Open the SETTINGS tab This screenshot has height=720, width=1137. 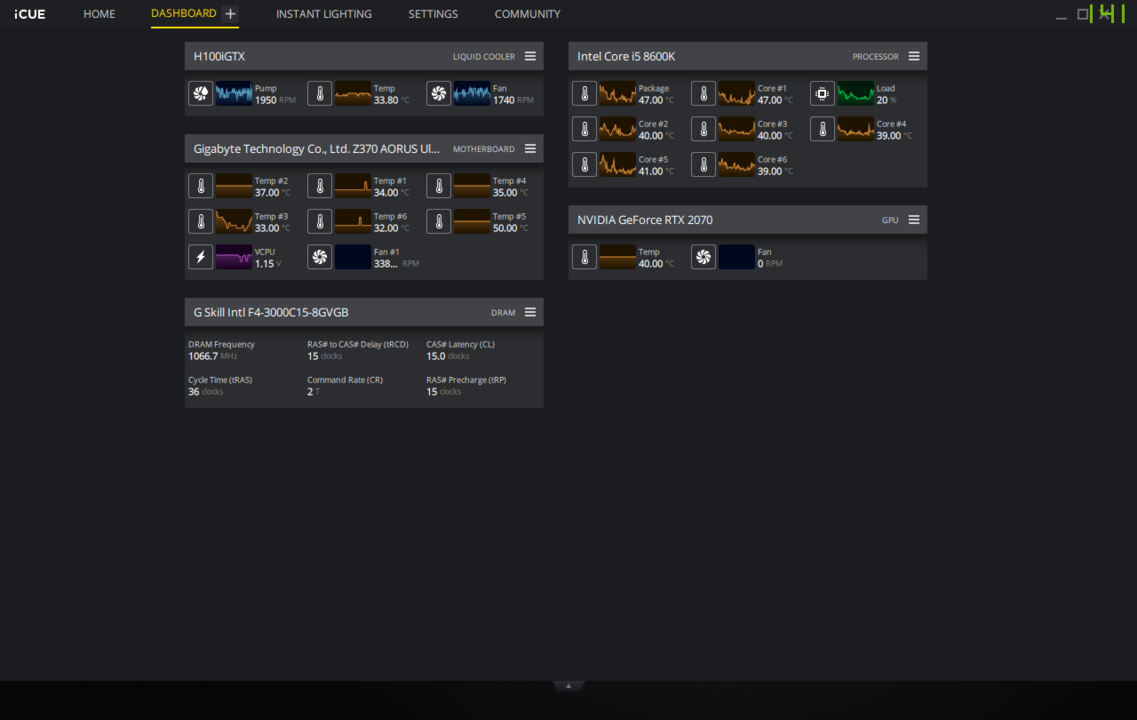click(x=433, y=14)
